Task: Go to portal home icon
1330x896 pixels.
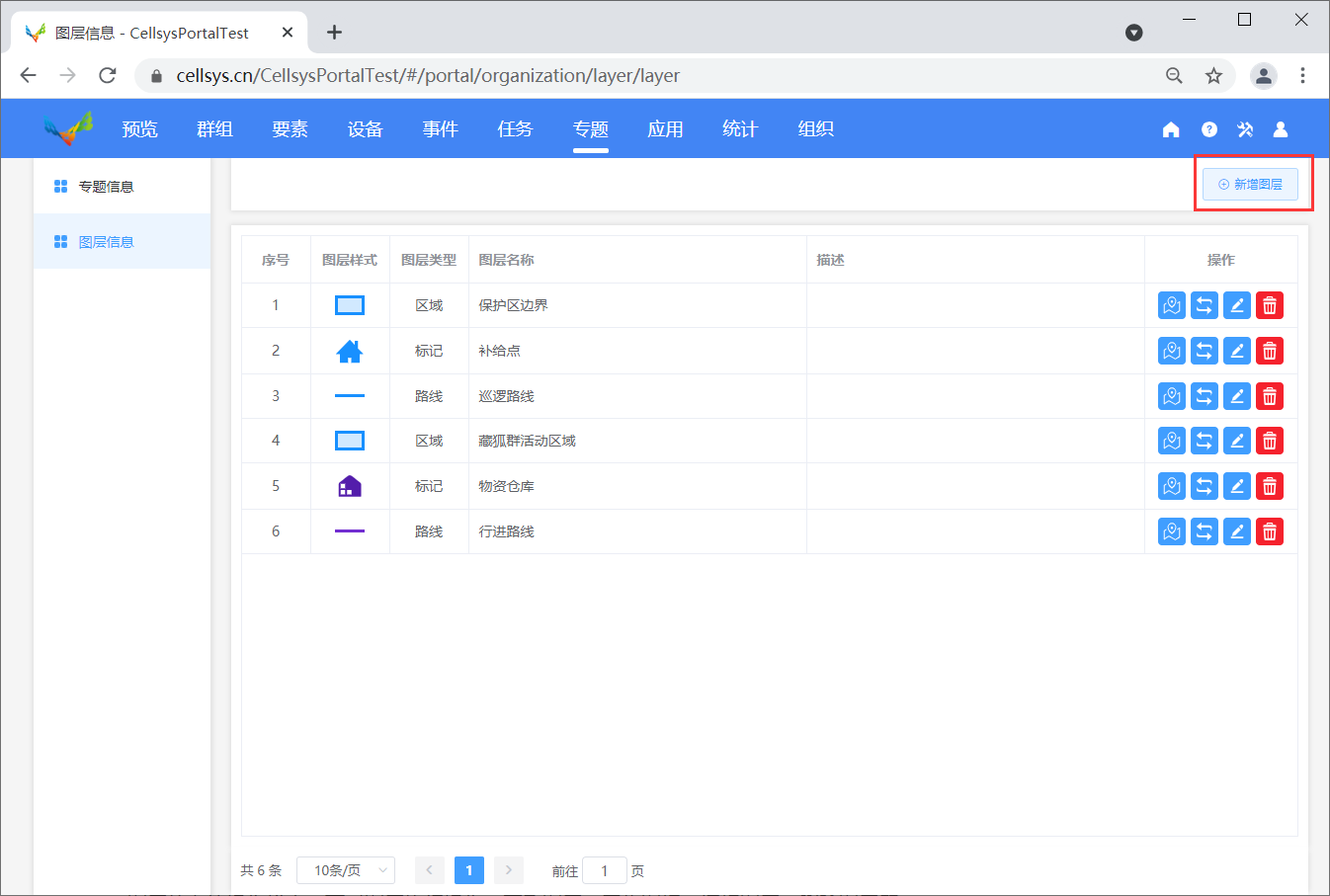Action: click(1171, 129)
